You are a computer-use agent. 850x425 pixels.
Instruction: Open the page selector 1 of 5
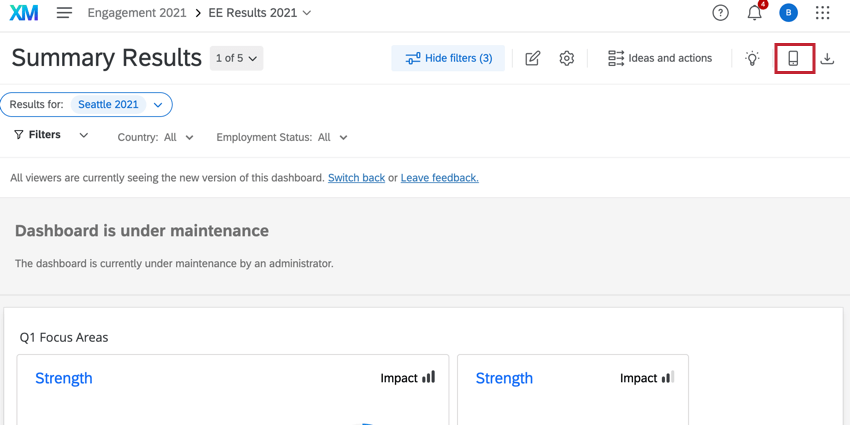237,58
